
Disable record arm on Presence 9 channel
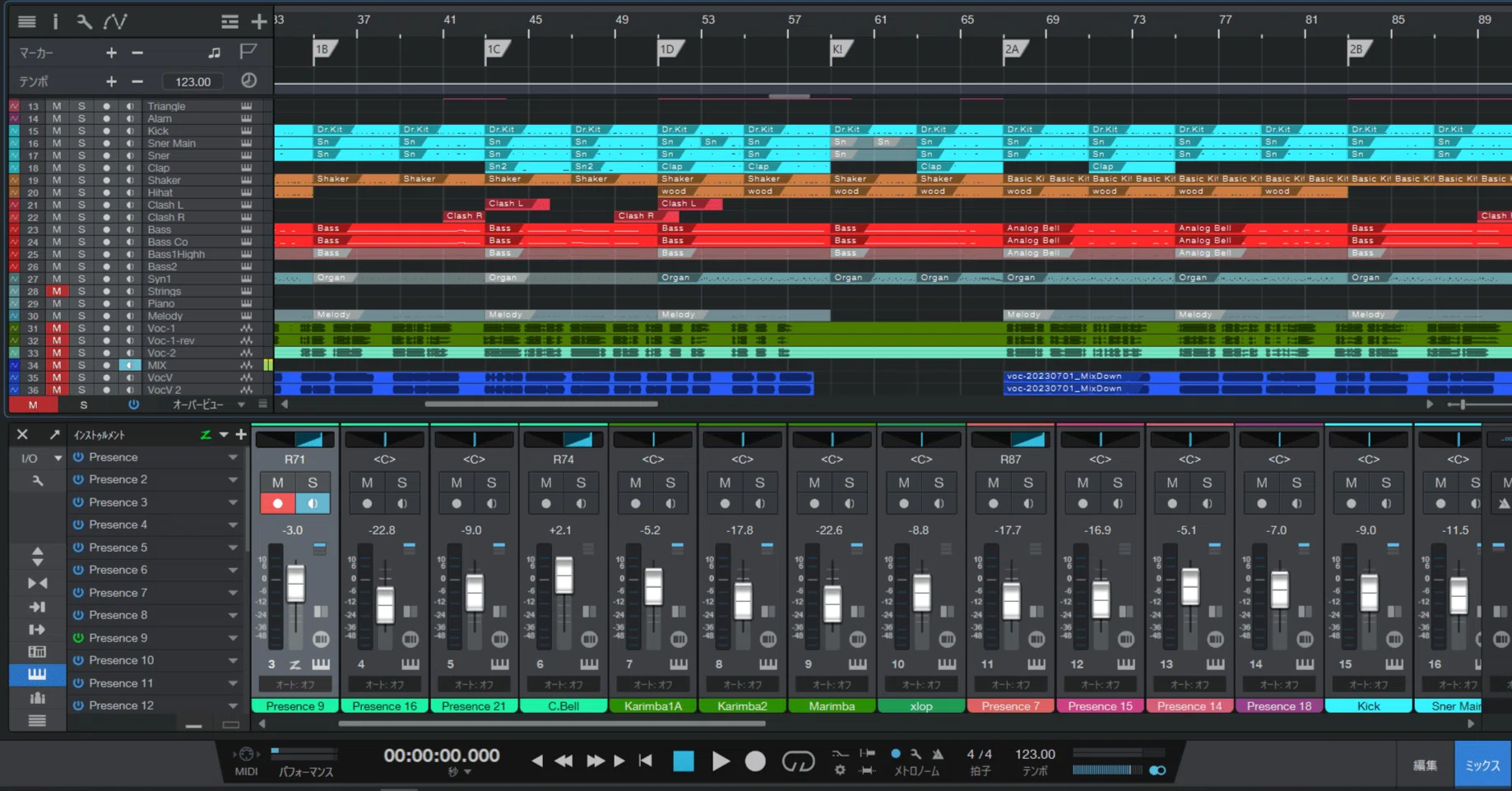(x=277, y=503)
